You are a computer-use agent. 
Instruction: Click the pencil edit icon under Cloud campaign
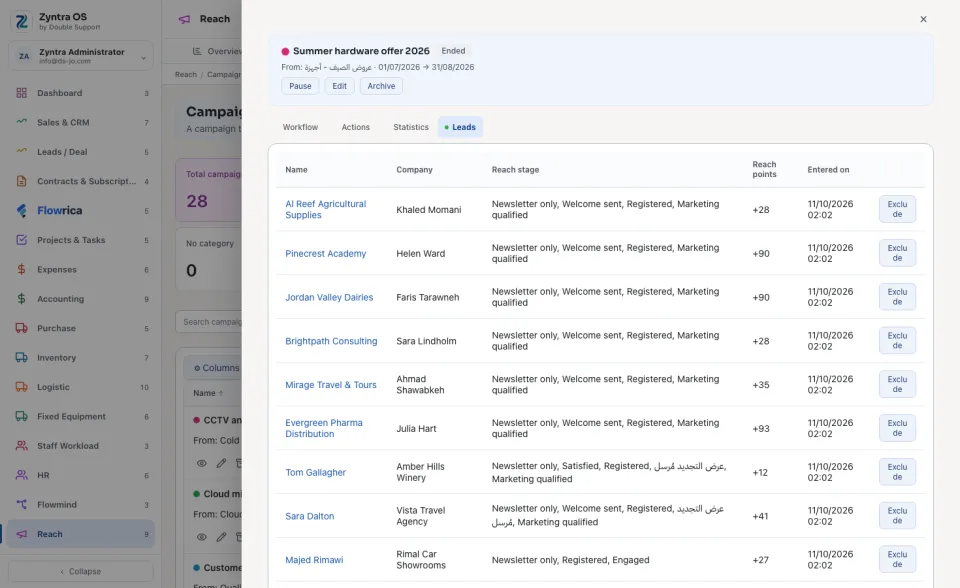coord(221,537)
